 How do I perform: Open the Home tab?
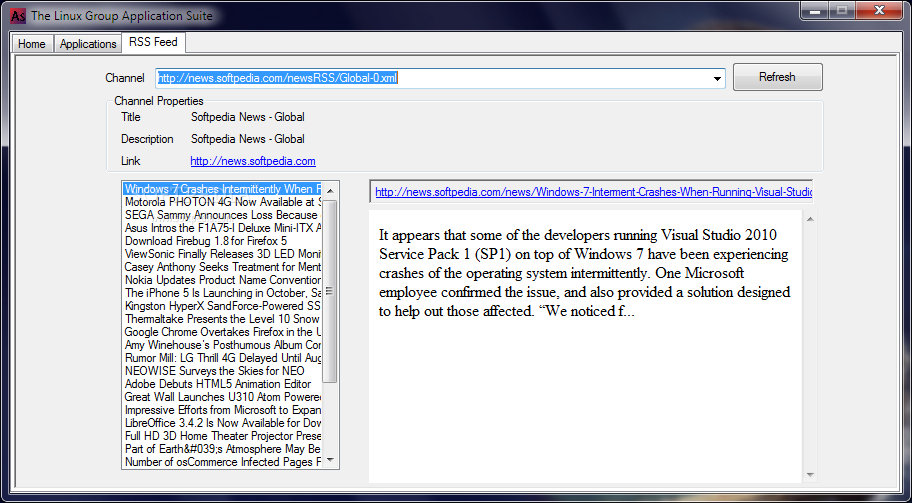(32, 44)
